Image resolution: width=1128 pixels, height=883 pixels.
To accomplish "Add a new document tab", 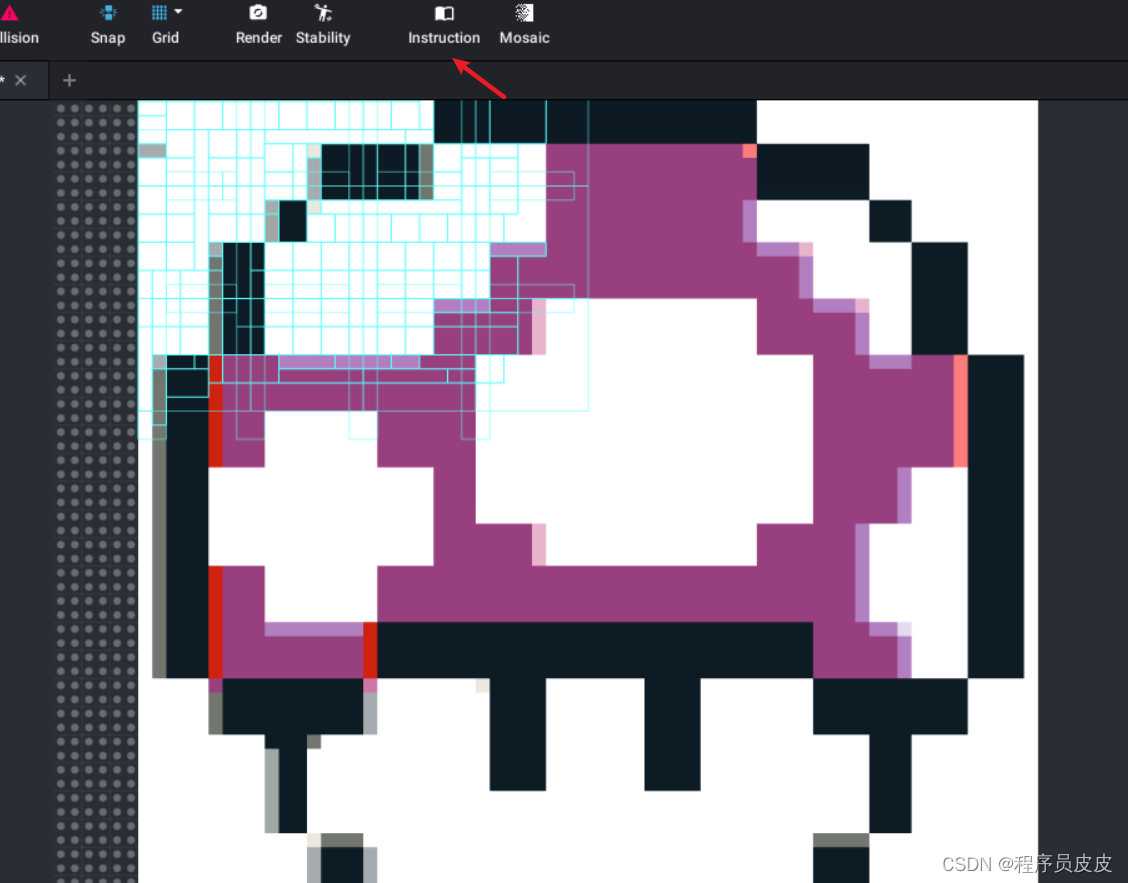I will [x=69, y=81].
